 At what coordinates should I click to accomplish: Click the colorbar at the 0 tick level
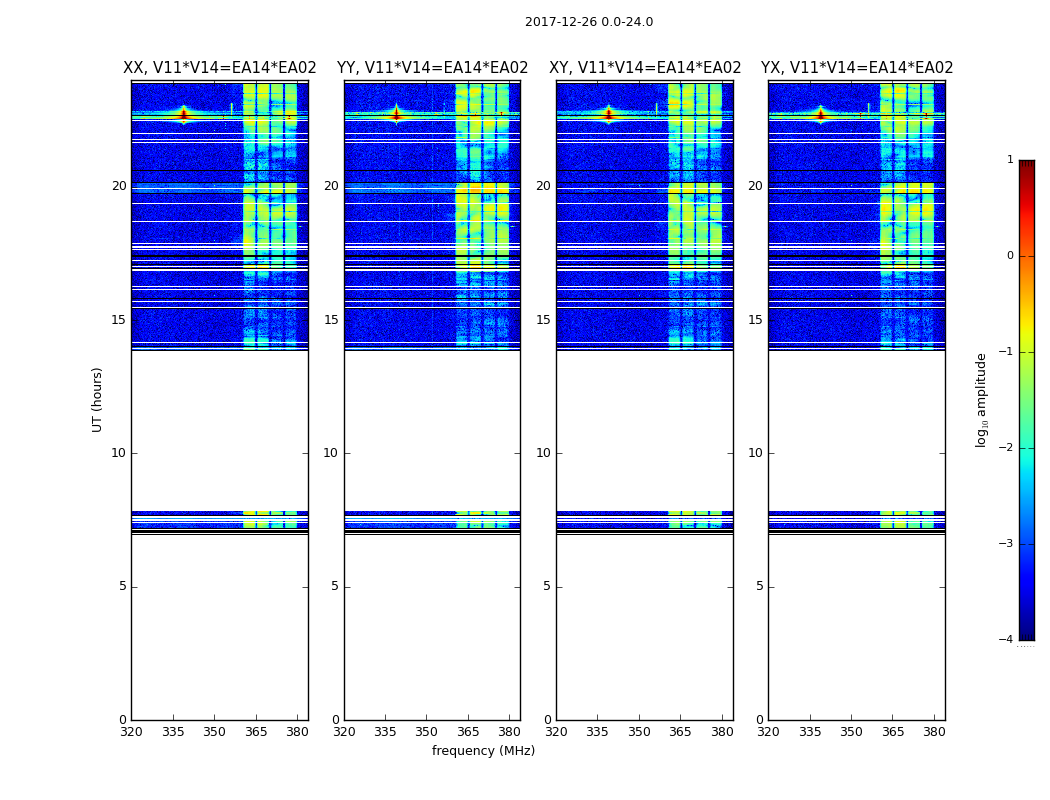pos(1027,256)
